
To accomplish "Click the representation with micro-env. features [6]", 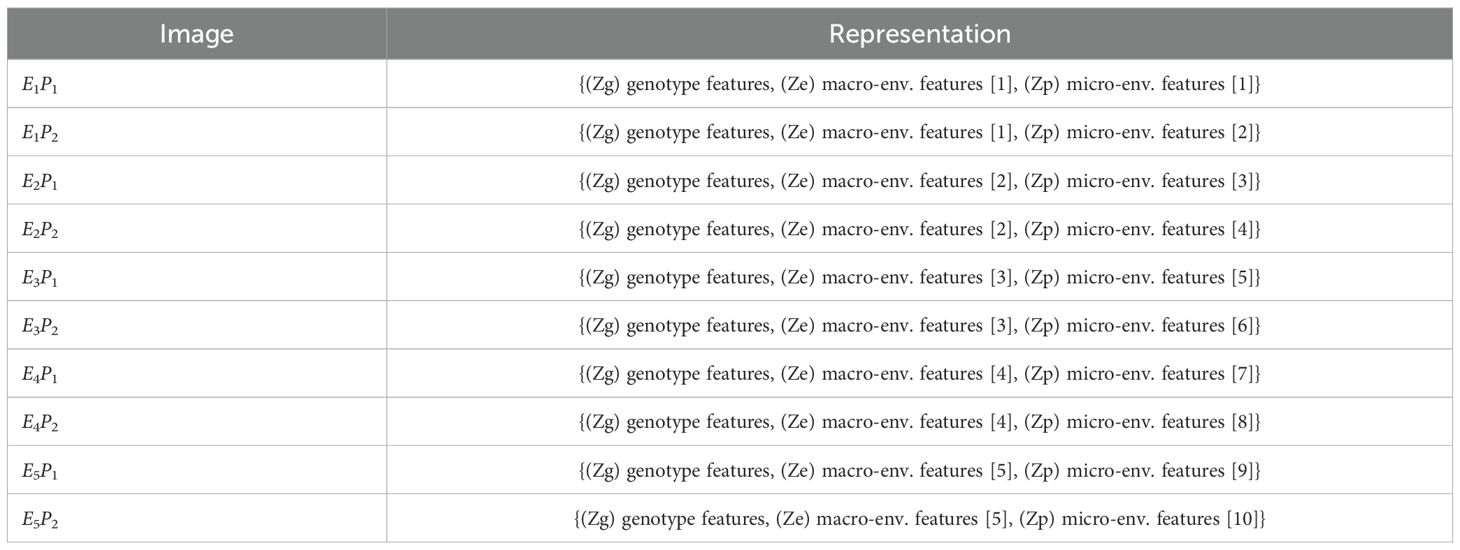I will (x=919, y=326).
